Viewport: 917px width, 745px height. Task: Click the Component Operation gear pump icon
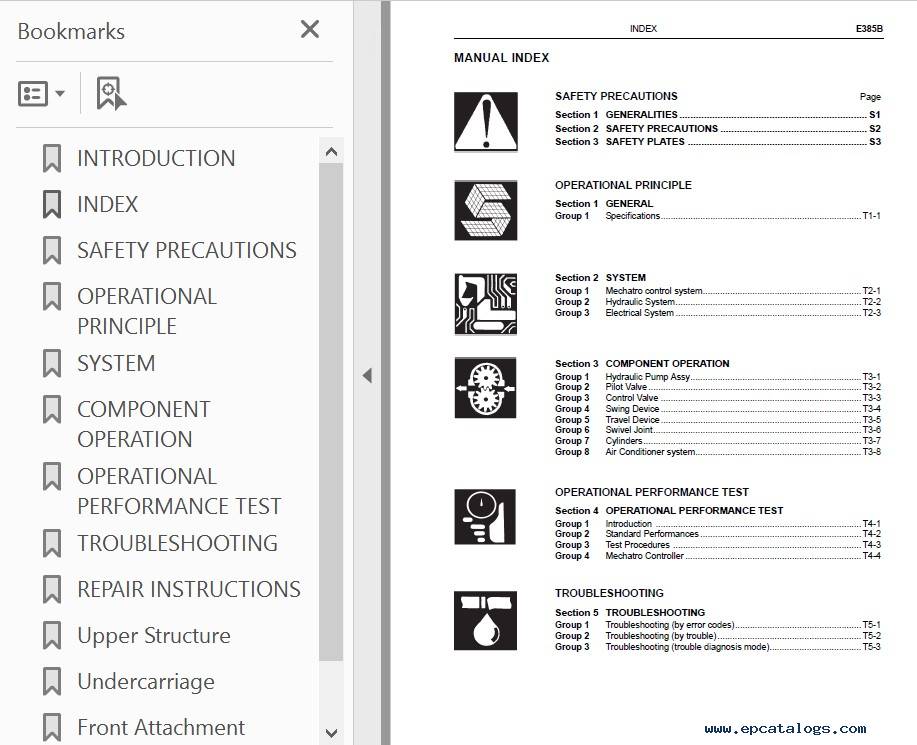(x=485, y=388)
